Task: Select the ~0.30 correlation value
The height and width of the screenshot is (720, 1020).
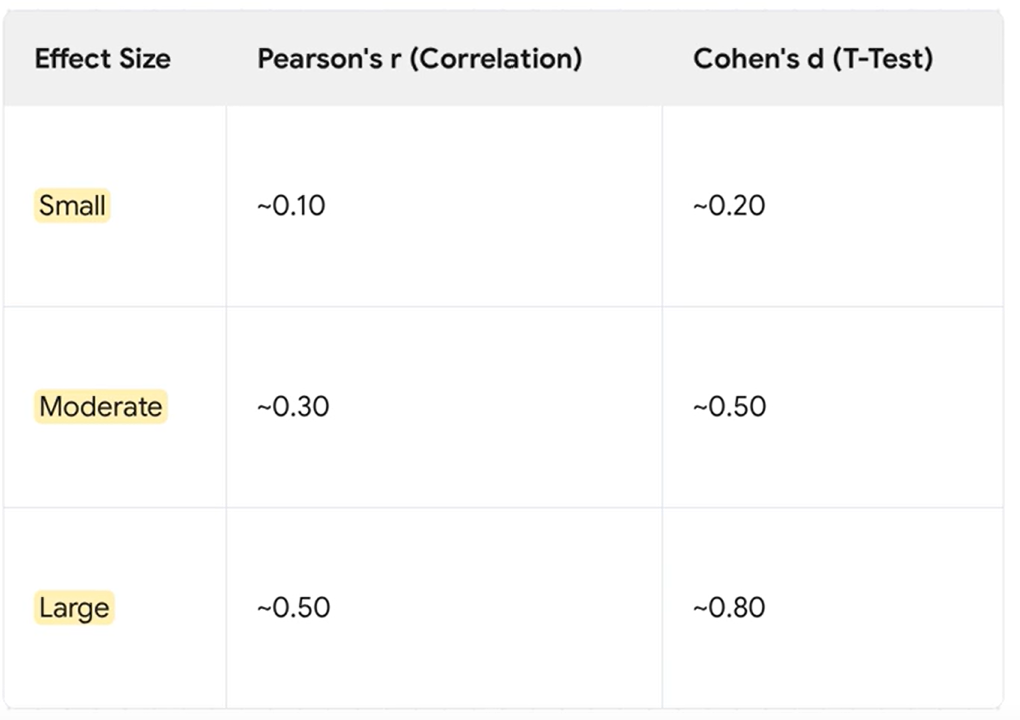Action: point(293,407)
